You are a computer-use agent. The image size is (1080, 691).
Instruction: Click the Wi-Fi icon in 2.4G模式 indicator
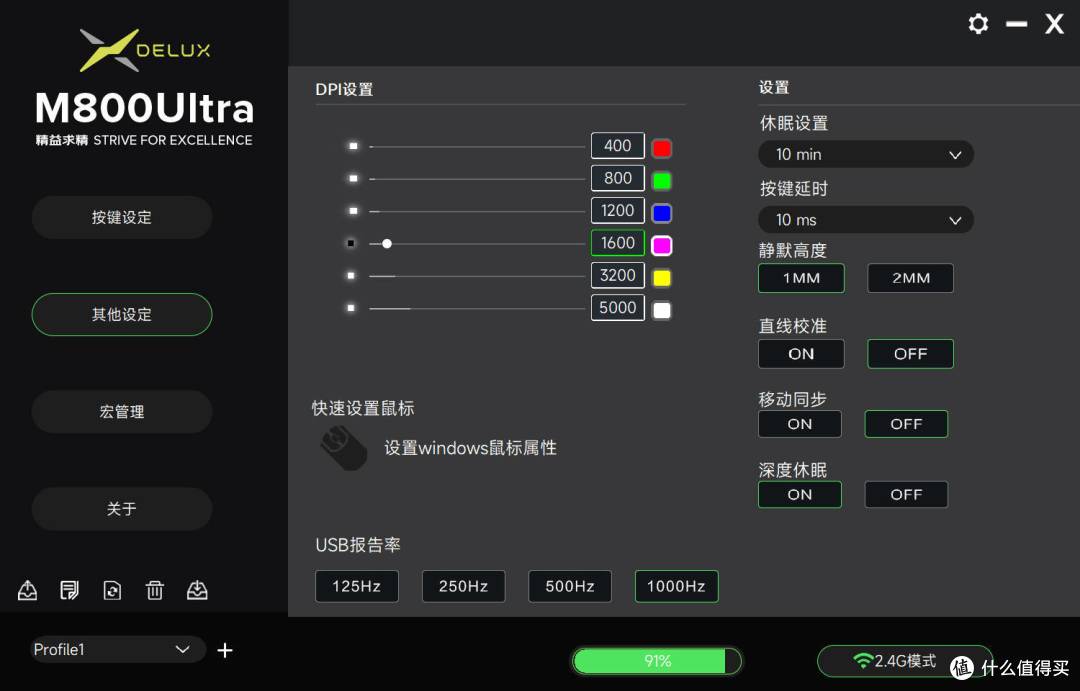click(862, 661)
